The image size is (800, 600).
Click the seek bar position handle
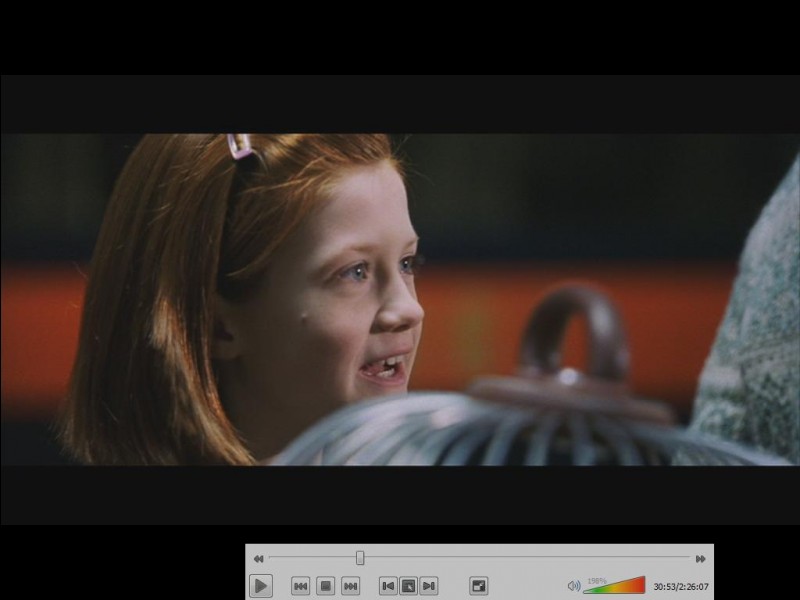point(360,558)
